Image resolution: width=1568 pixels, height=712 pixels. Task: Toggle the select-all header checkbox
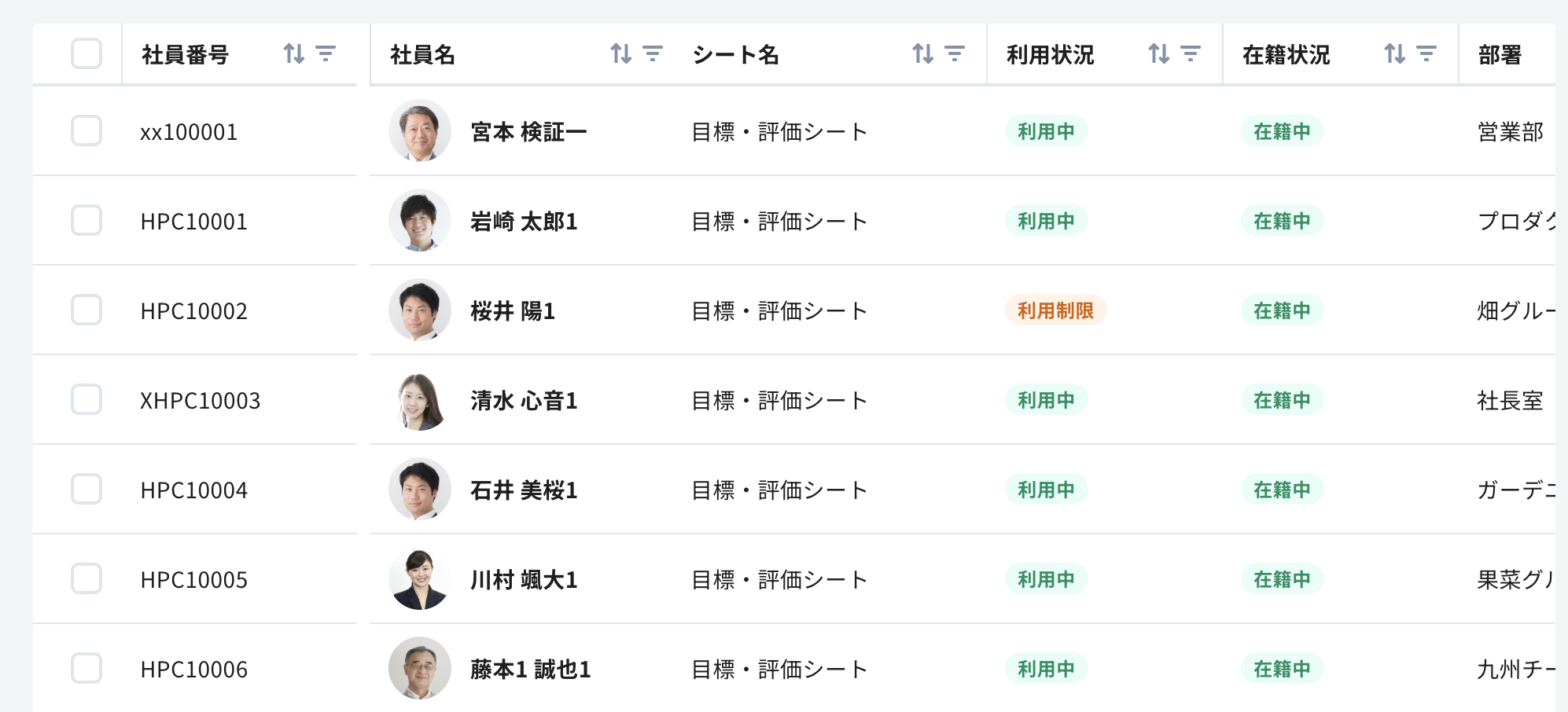[86, 53]
